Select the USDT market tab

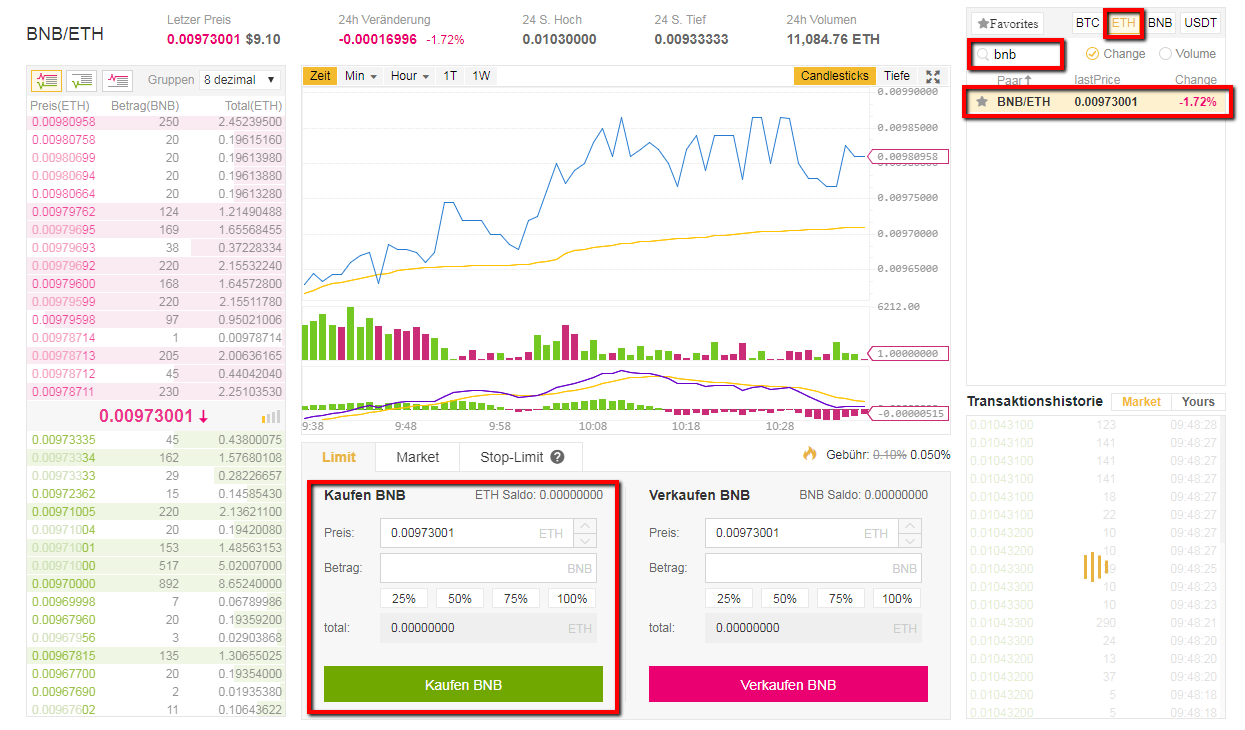tap(1200, 23)
